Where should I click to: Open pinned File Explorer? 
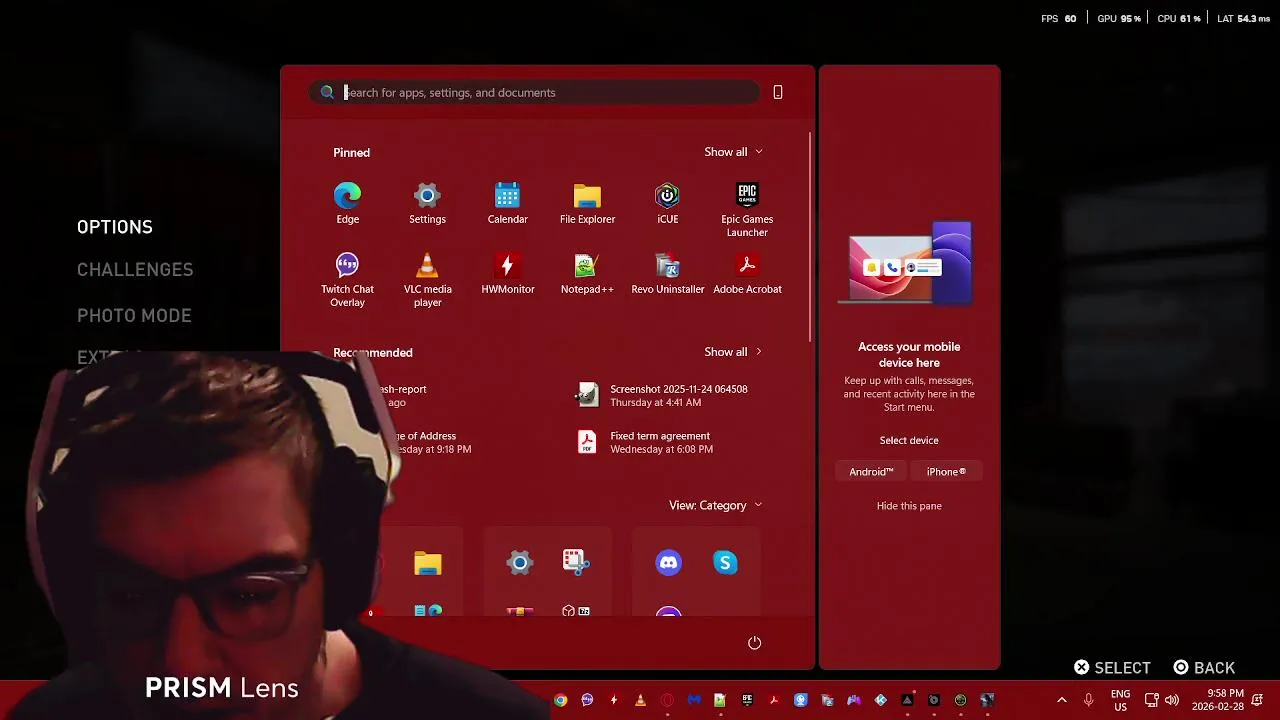(587, 203)
